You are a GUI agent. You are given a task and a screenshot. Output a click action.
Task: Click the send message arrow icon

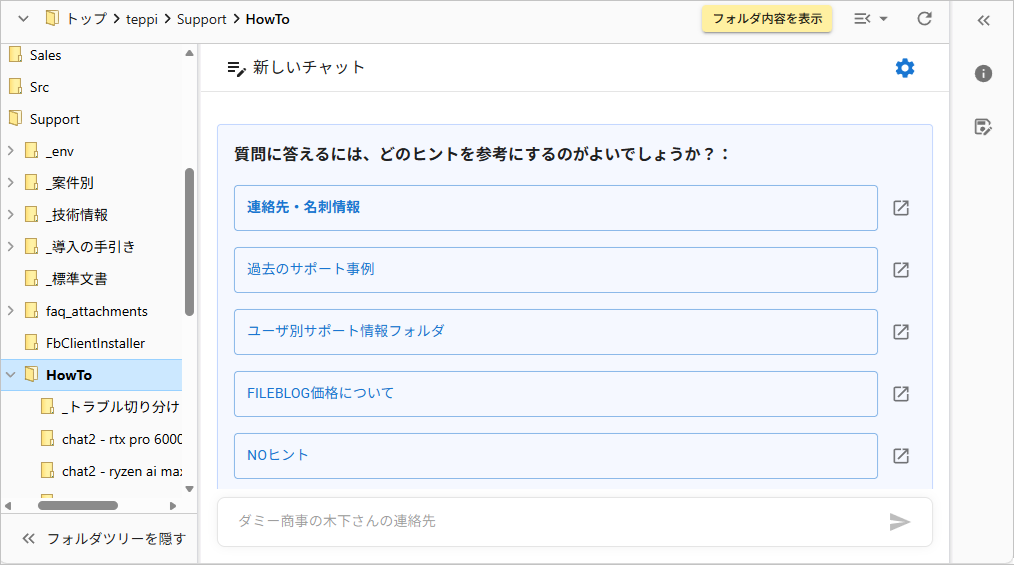pos(899,521)
